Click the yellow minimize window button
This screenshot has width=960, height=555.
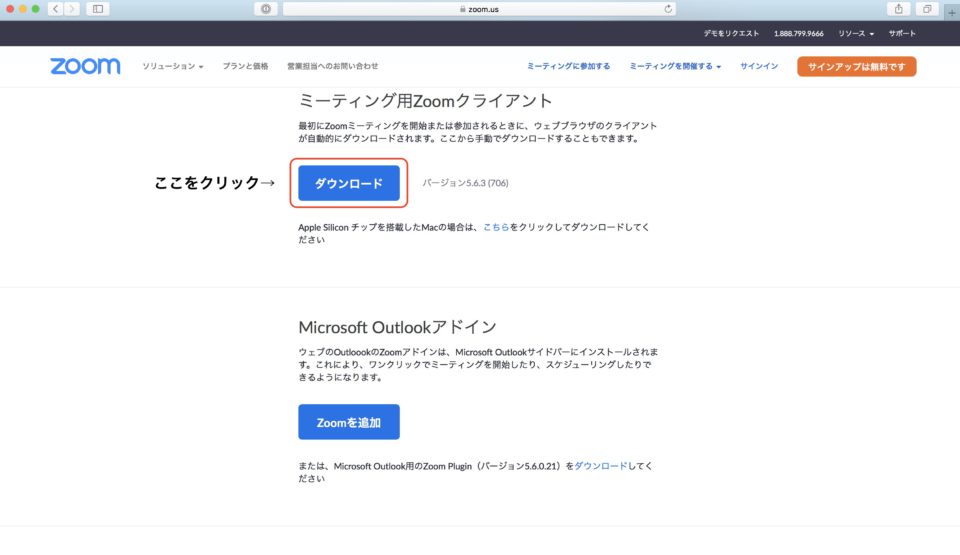[23, 9]
